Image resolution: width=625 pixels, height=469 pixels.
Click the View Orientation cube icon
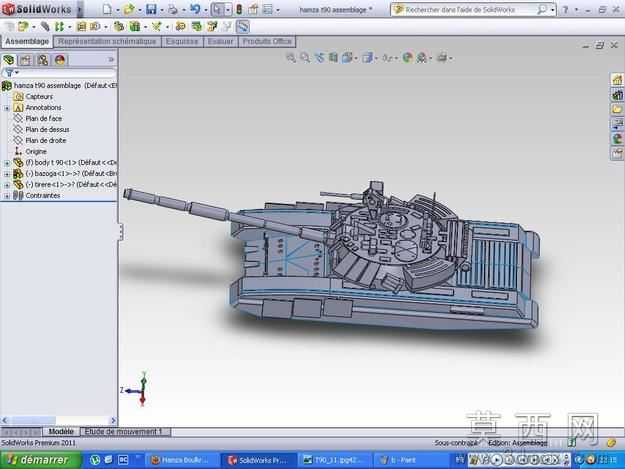tap(347, 58)
